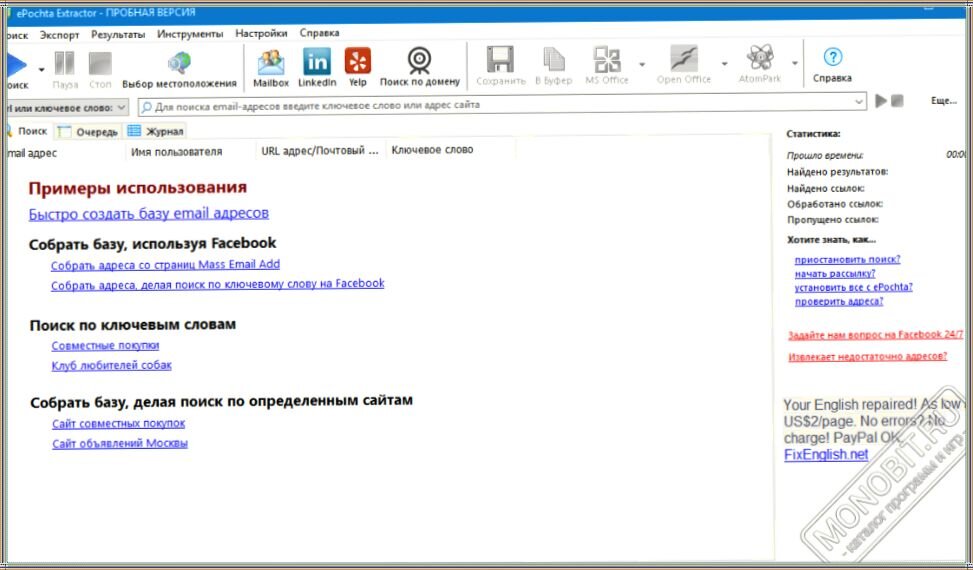Select the LinkedIn search icon

click(x=317, y=61)
